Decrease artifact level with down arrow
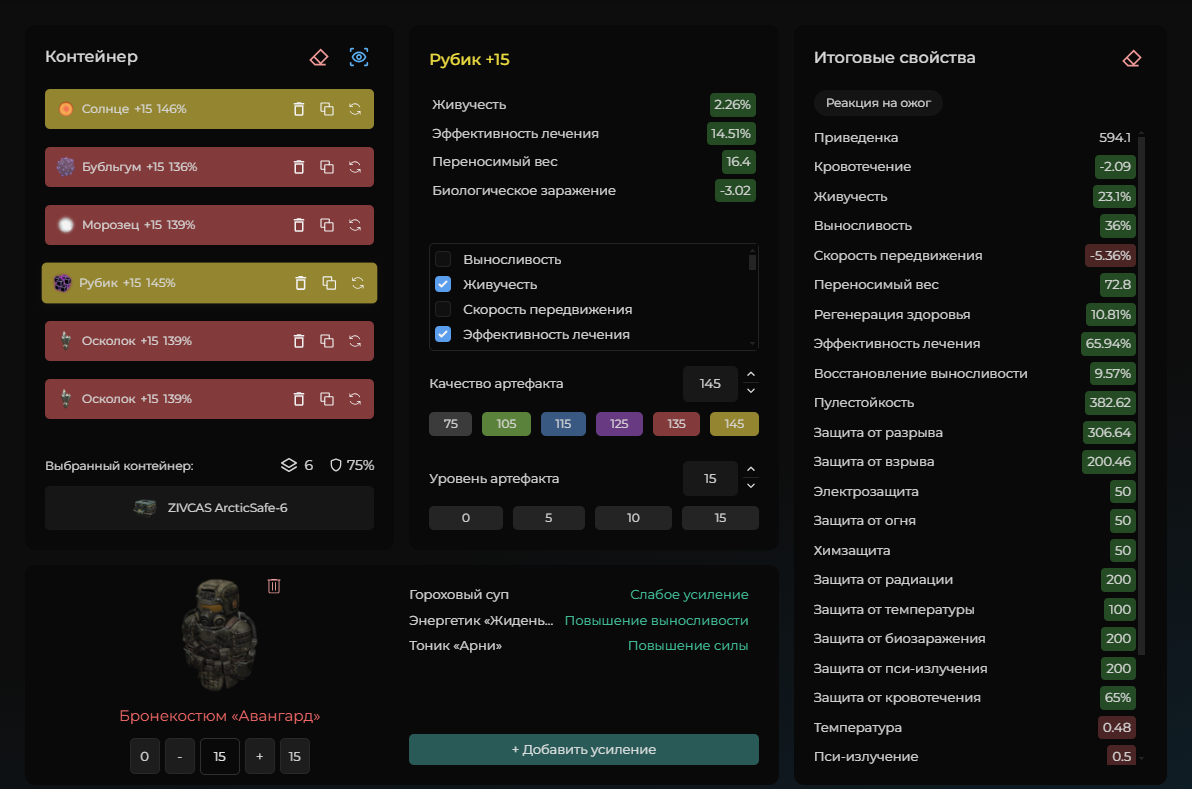The height and width of the screenshot is (789, 1192). pos(751,486)
